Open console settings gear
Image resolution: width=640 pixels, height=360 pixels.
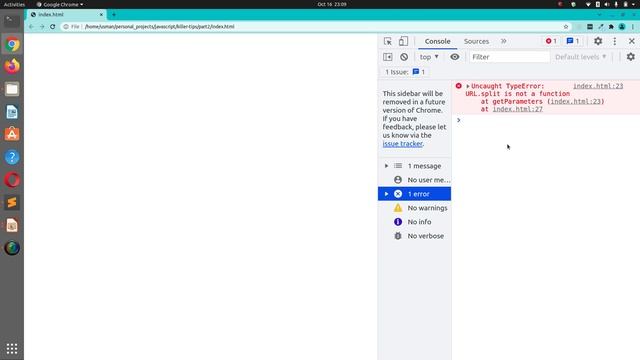631,57
